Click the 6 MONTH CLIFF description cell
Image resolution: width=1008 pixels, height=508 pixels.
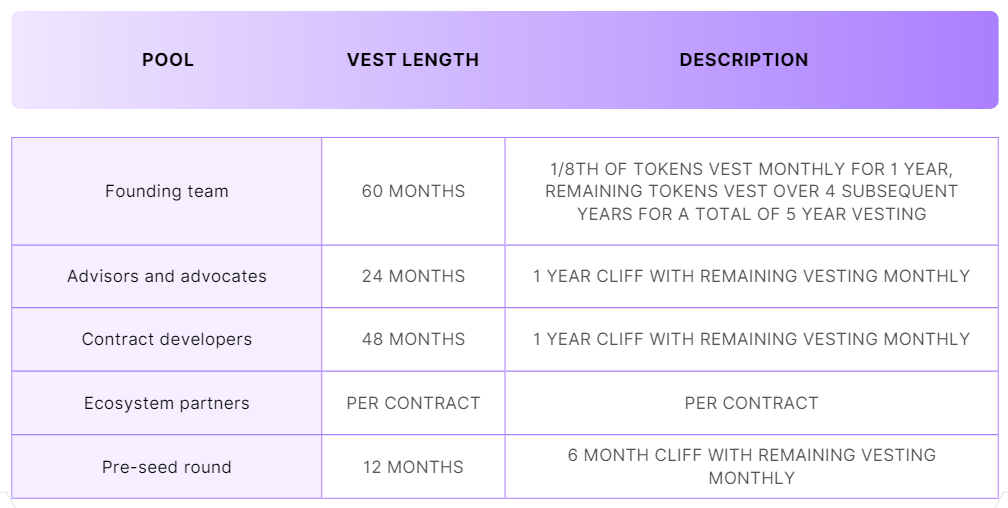(x=751, y=466)
